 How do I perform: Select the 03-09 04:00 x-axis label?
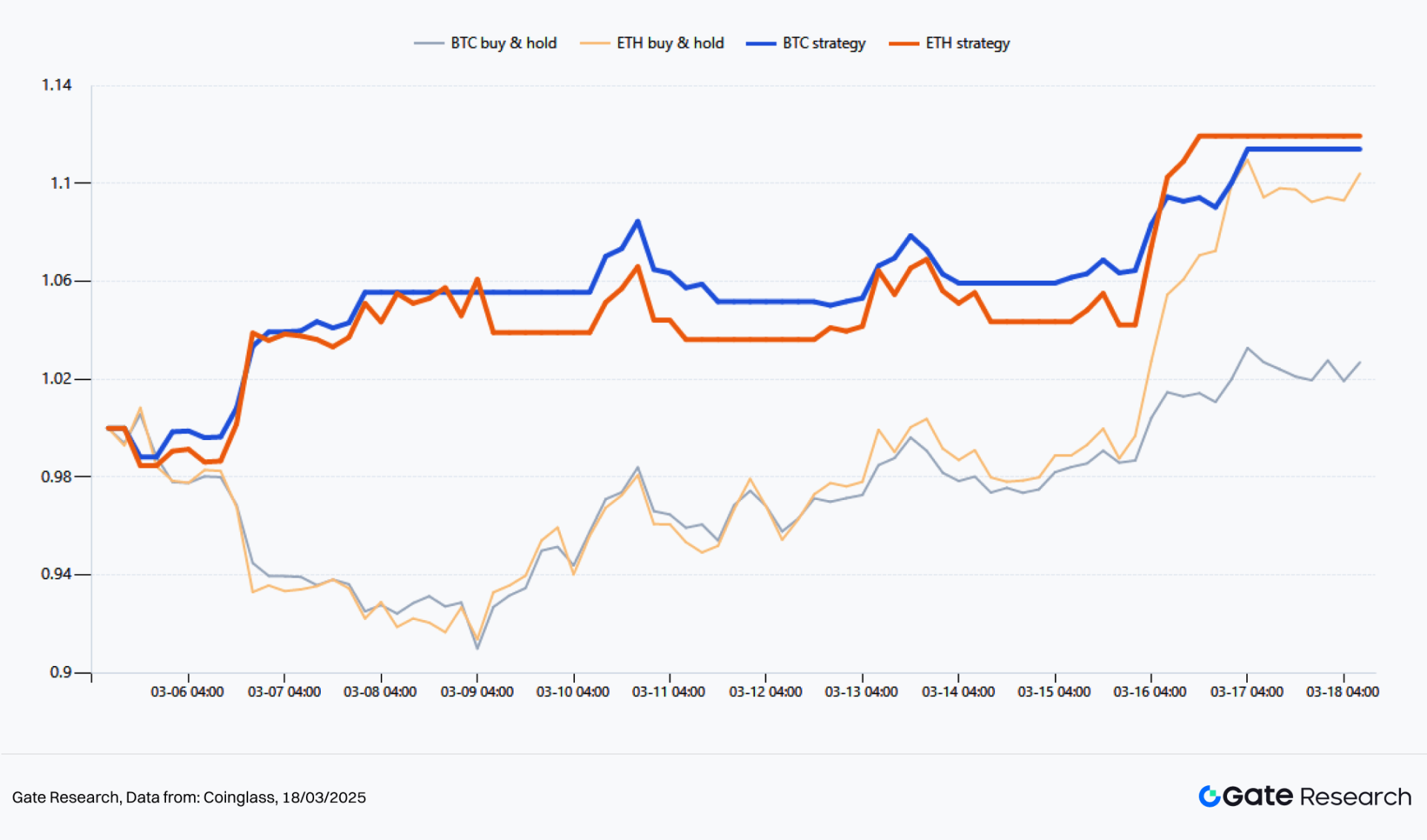tap(476, 692)
